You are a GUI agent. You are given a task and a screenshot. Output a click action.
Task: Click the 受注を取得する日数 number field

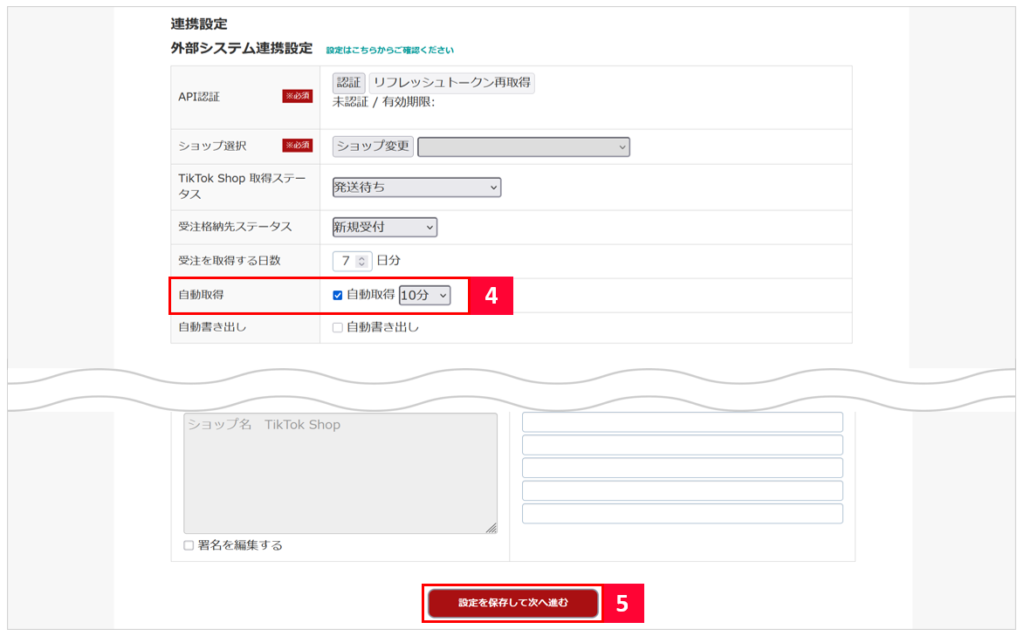346,261
